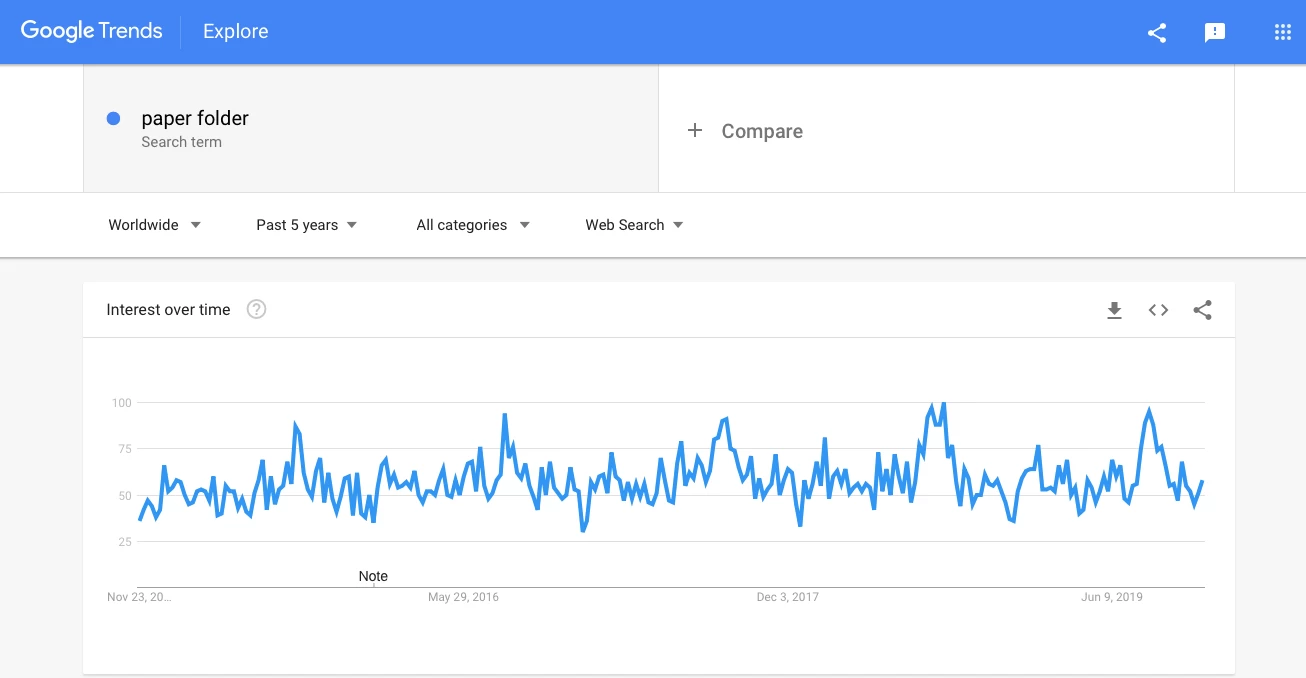The width and height of the screenshot is (1306, 678).
Task: Open the Google apps grid icon
Action: coord(1283,32)
